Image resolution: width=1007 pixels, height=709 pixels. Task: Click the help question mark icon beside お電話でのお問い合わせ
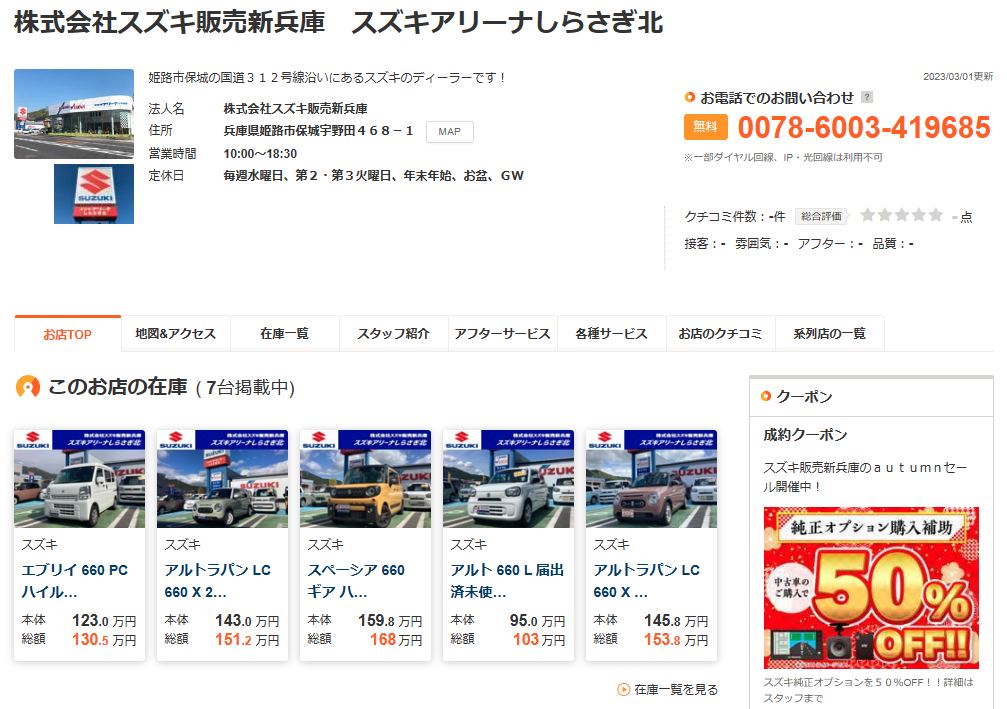pyautogui.click(x=867, y=98)
